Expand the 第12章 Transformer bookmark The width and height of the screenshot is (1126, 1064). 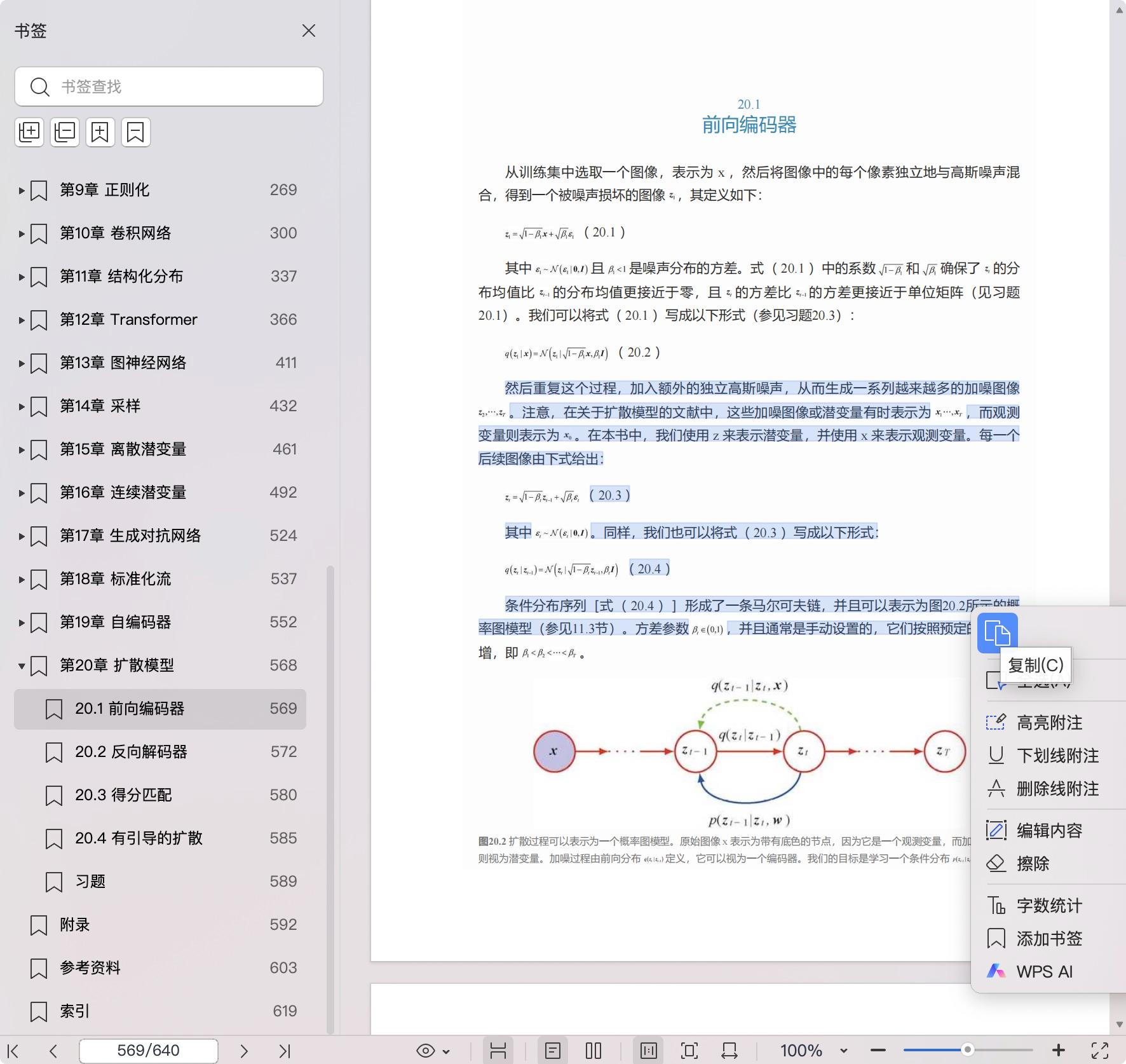(22, 320)
